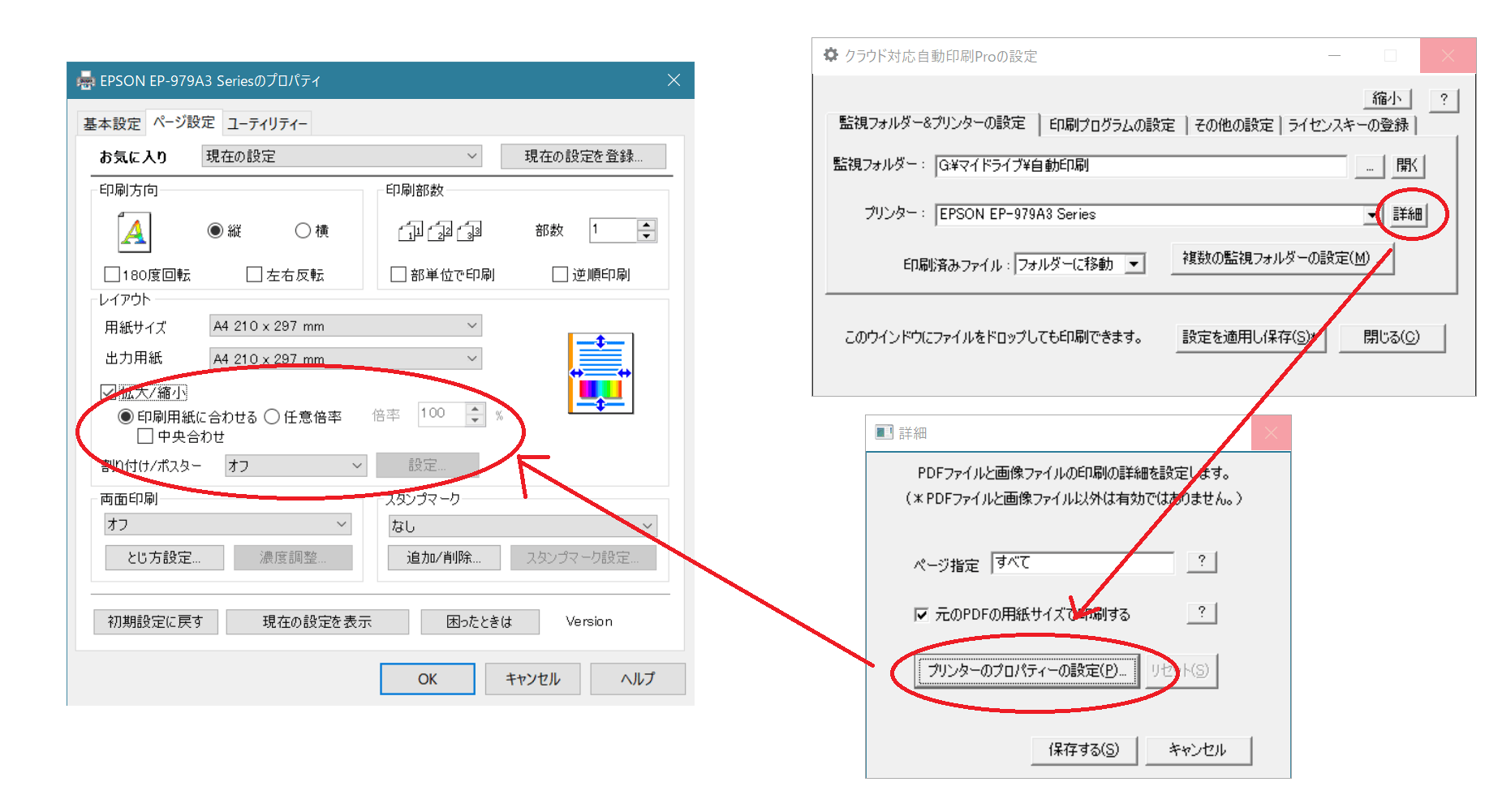The height and width of the screenshot is (812, 1485).
Task: Decrease the copies count with down arrow
Action: tap(647, 236)
